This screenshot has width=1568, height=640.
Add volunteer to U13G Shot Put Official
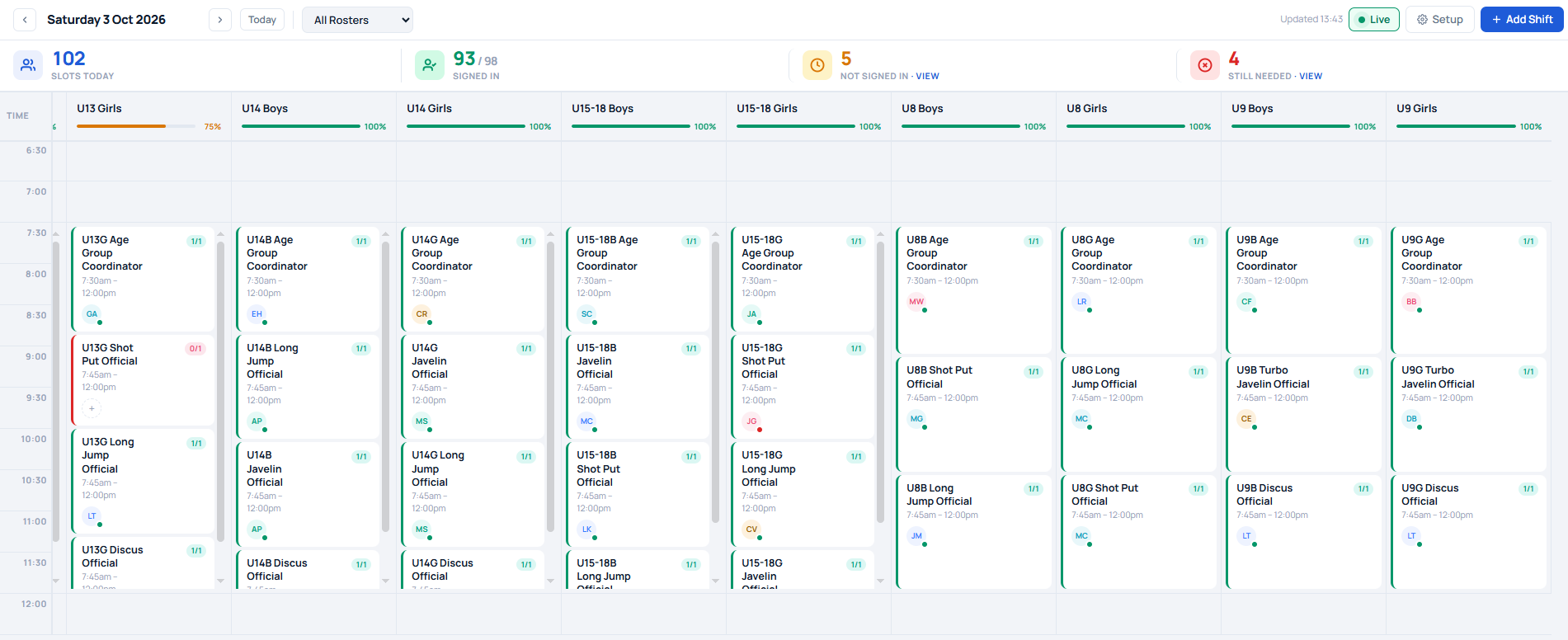coord(92,408)
